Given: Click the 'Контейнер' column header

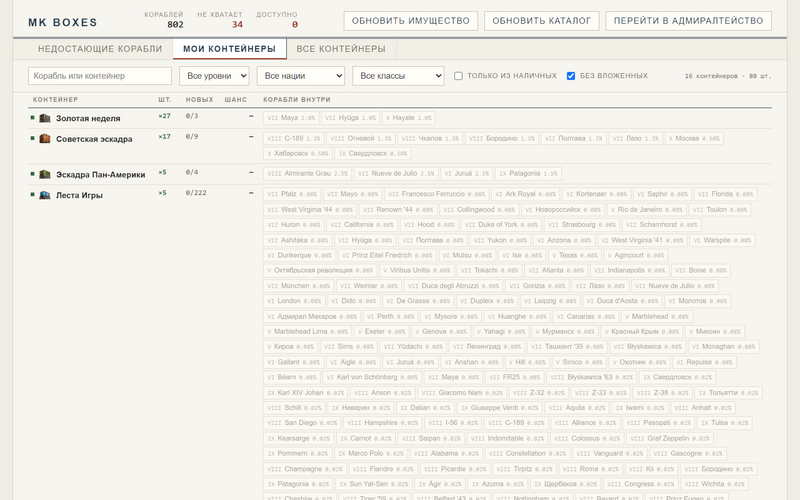Looking at the screenshot, I should [x=56, y=99].
